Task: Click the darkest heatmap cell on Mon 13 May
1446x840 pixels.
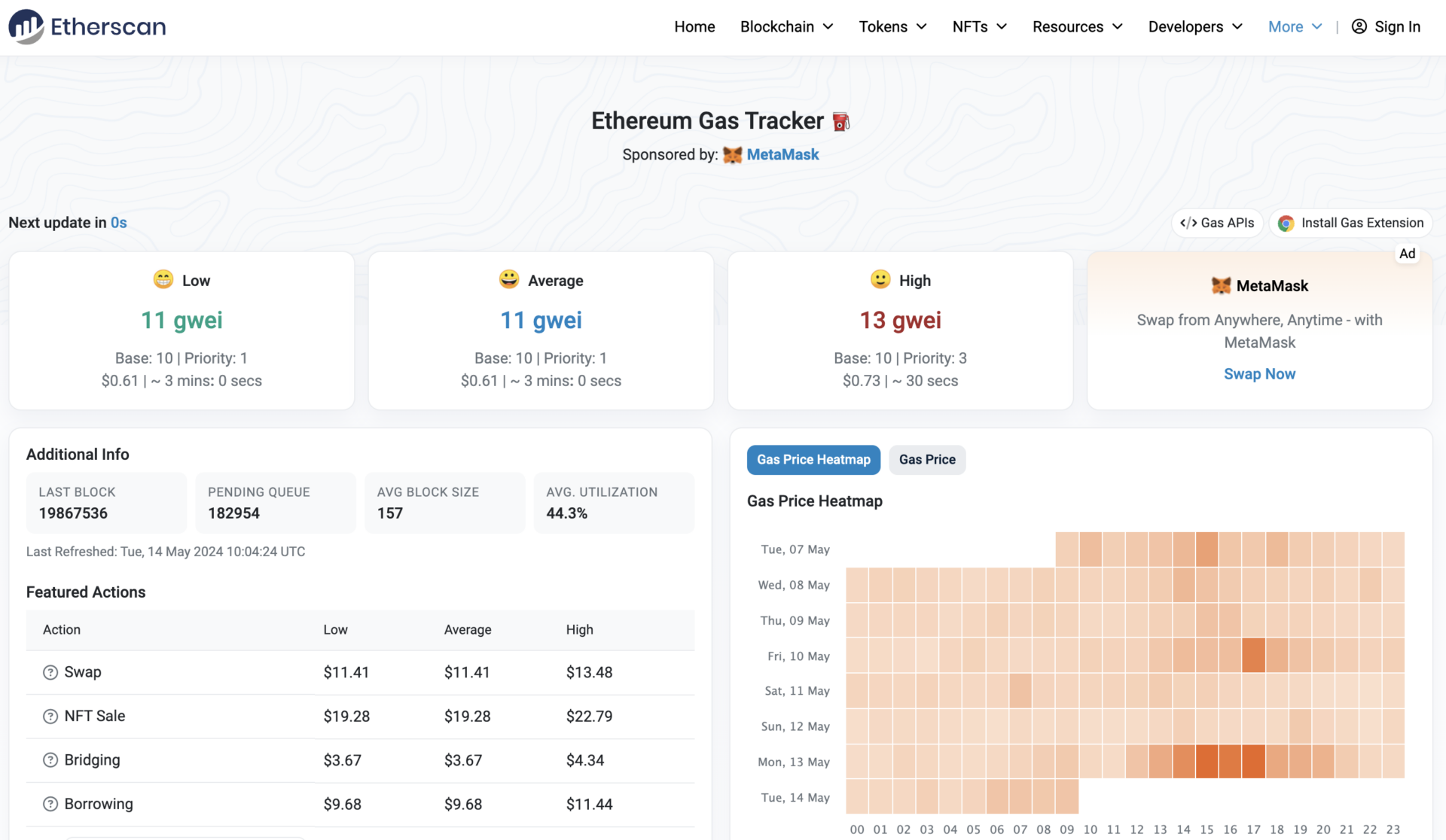Action: tap(1254, 762)
